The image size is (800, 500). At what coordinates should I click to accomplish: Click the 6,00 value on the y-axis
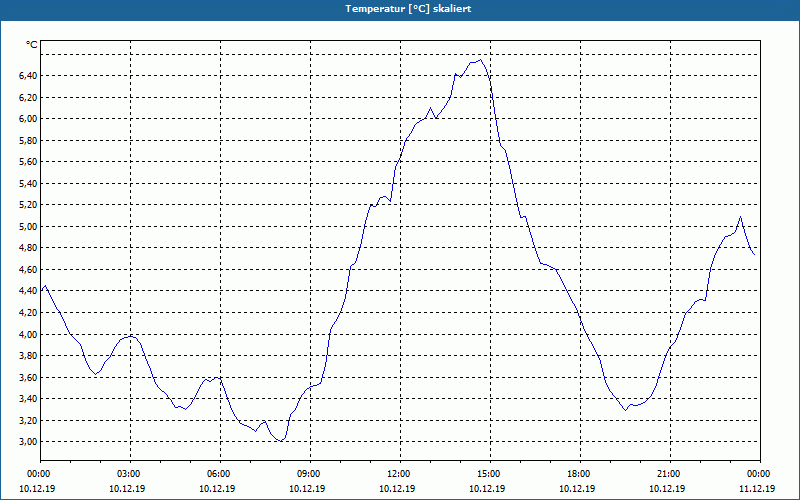tap(29, 119)
